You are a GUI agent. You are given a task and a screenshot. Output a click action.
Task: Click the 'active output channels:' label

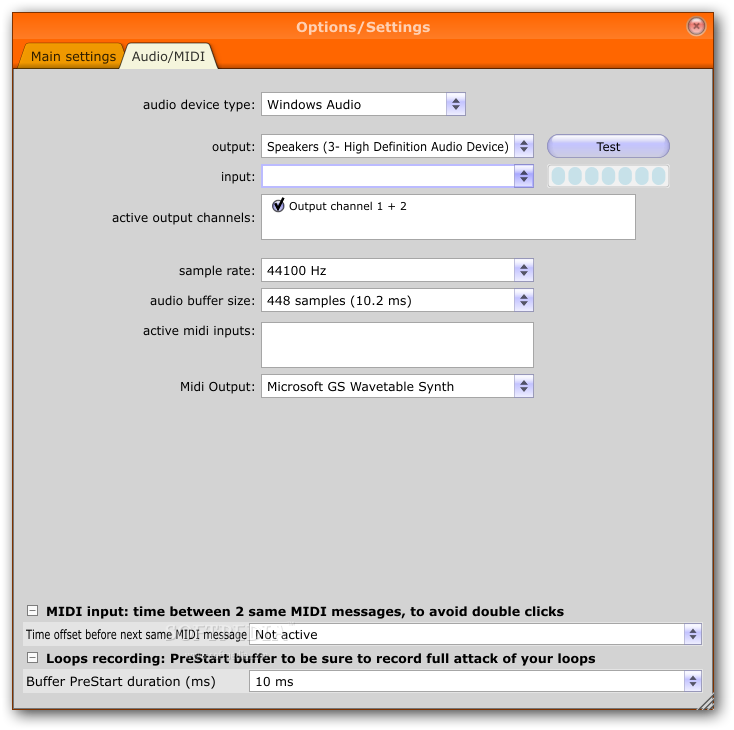pos(184,218)
